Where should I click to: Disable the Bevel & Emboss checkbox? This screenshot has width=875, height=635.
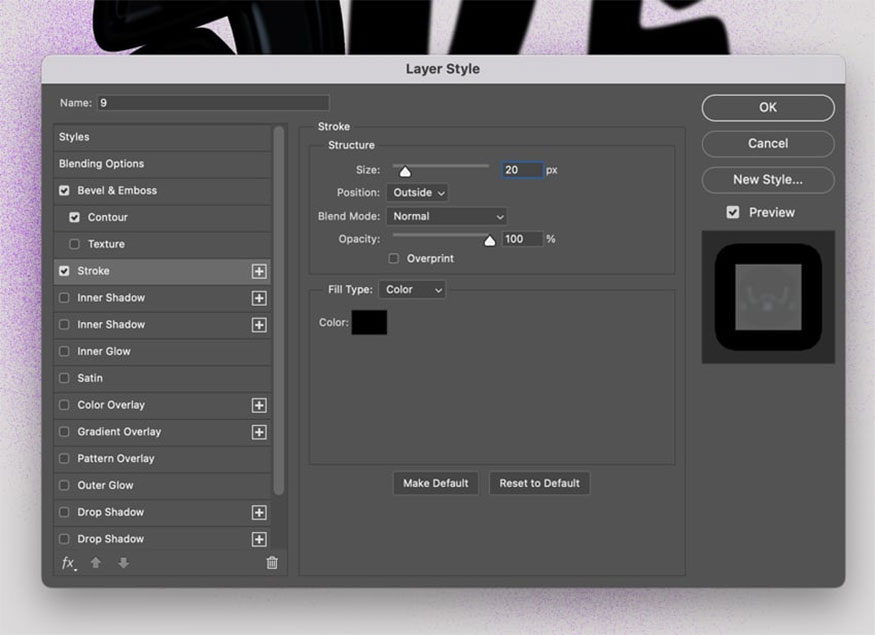(x=65, y=190)
